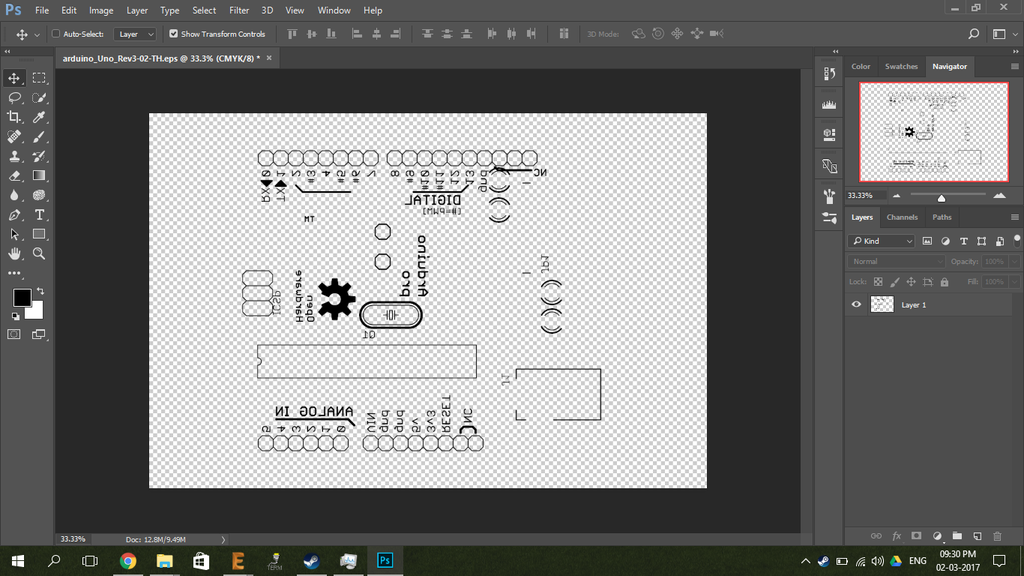Open the Filter menu
This screenshot has height=576, width=1024.
[239, 10]
